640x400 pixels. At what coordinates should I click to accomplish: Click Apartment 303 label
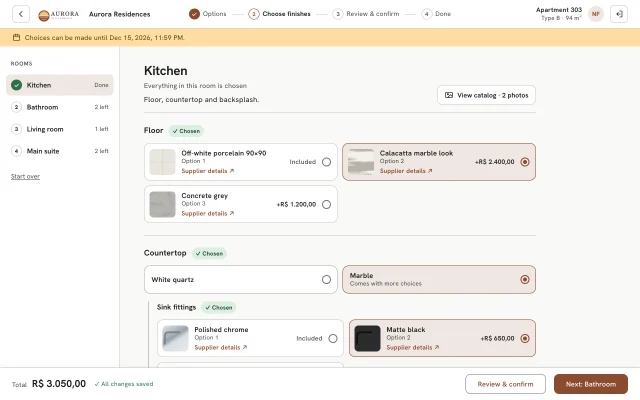[x=559, y=10]
